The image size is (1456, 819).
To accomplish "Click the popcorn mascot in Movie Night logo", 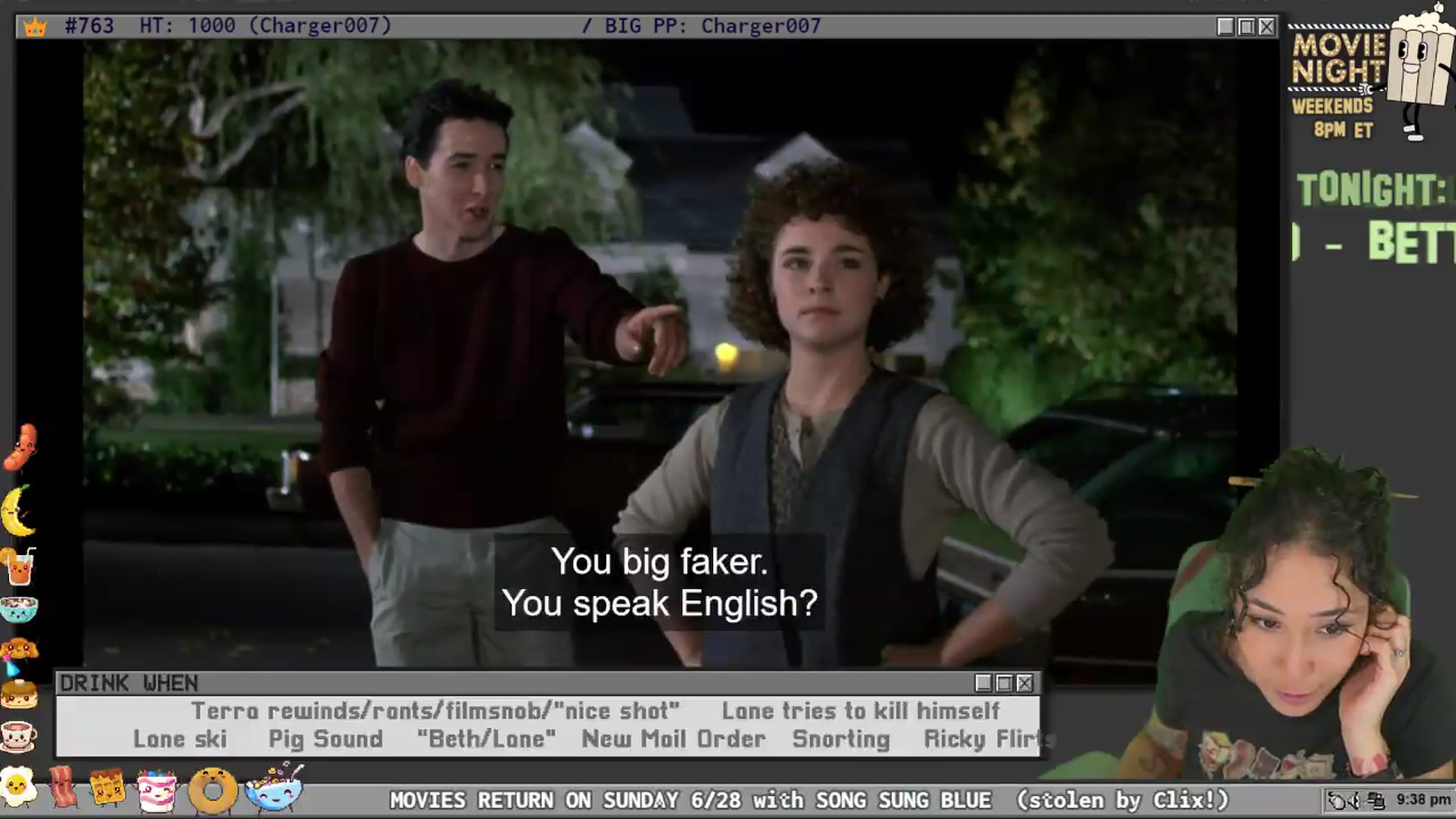I will (x=1418, y=72).
